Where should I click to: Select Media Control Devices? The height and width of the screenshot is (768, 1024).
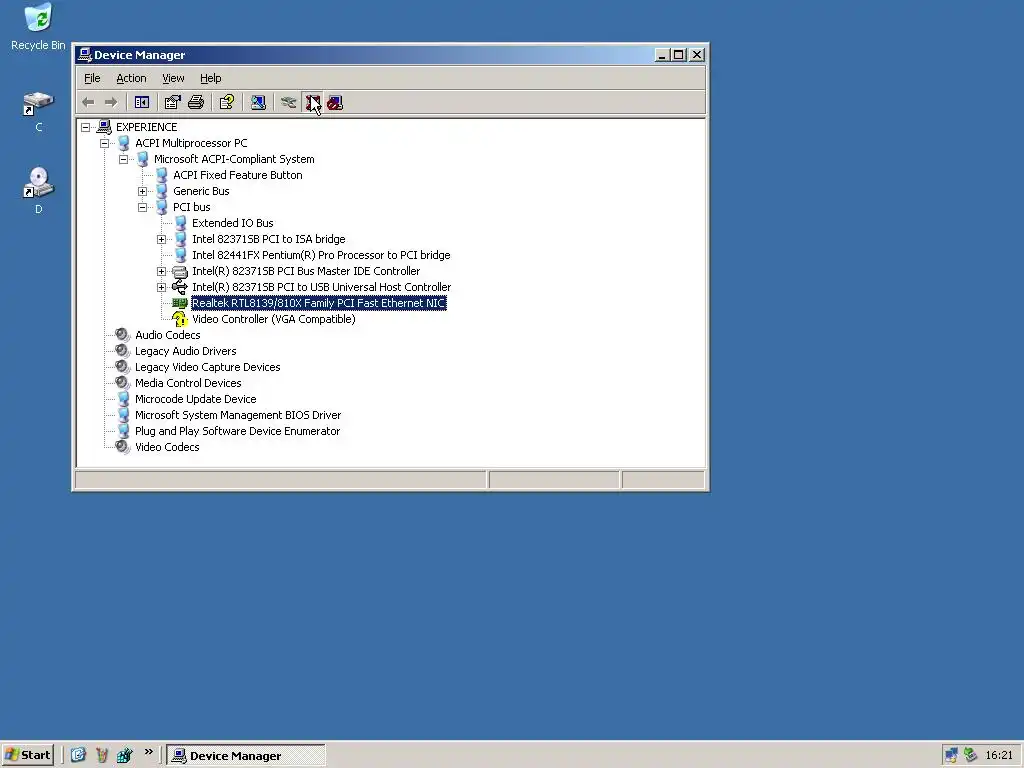(188, 383)
